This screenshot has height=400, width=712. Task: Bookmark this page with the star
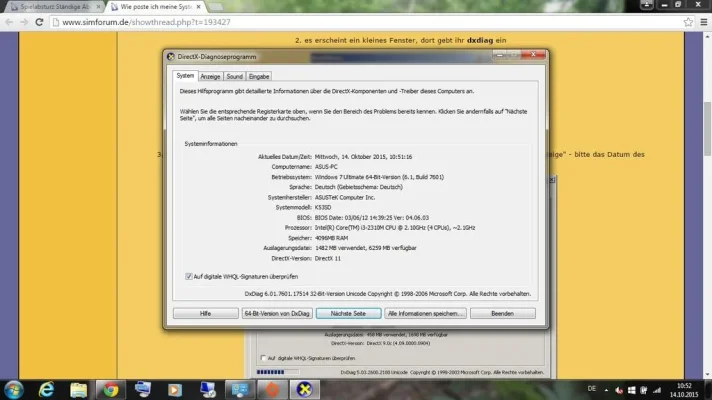[688, 22]
